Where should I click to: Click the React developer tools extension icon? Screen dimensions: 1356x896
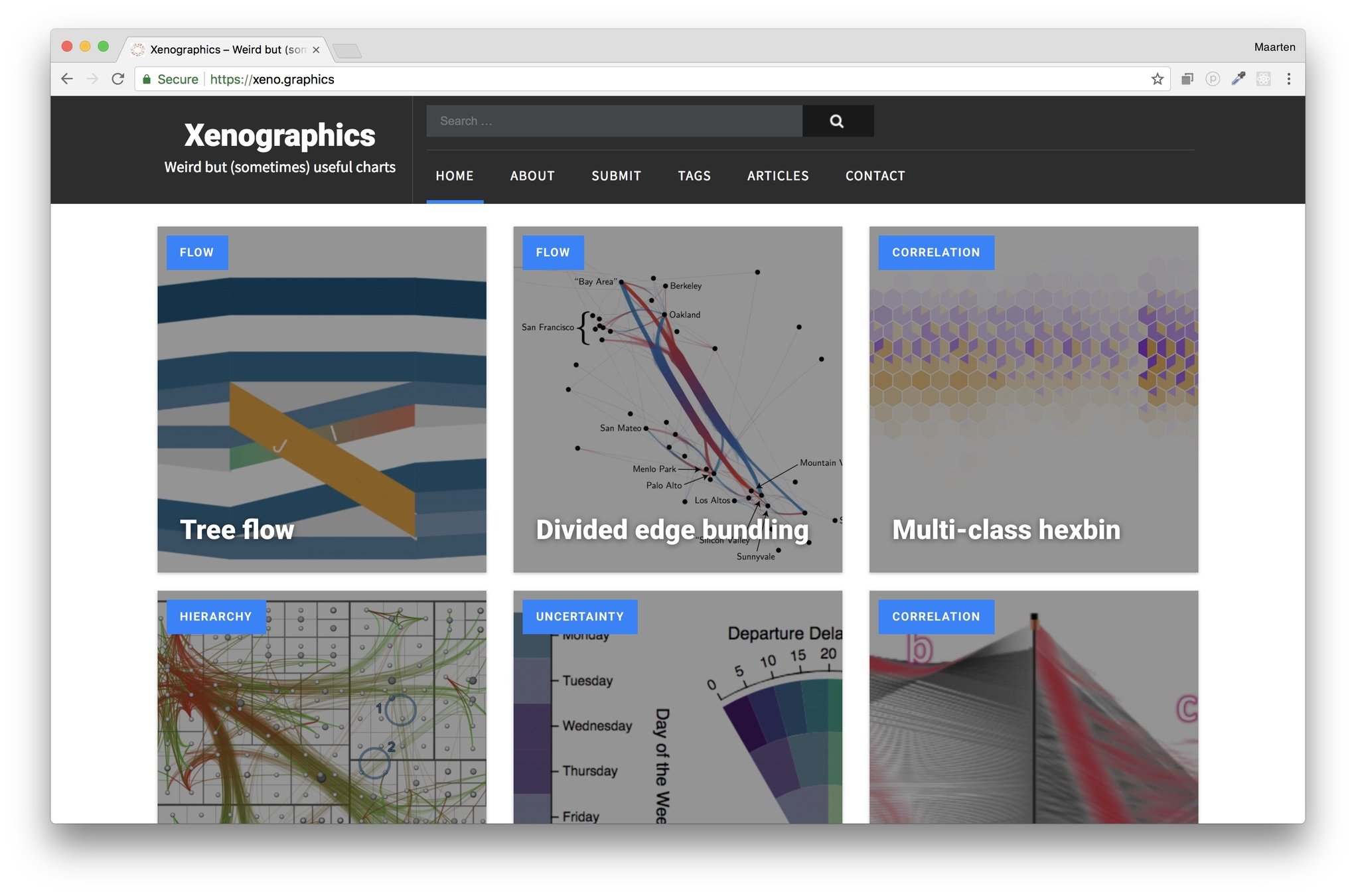tap(1263, 79)
